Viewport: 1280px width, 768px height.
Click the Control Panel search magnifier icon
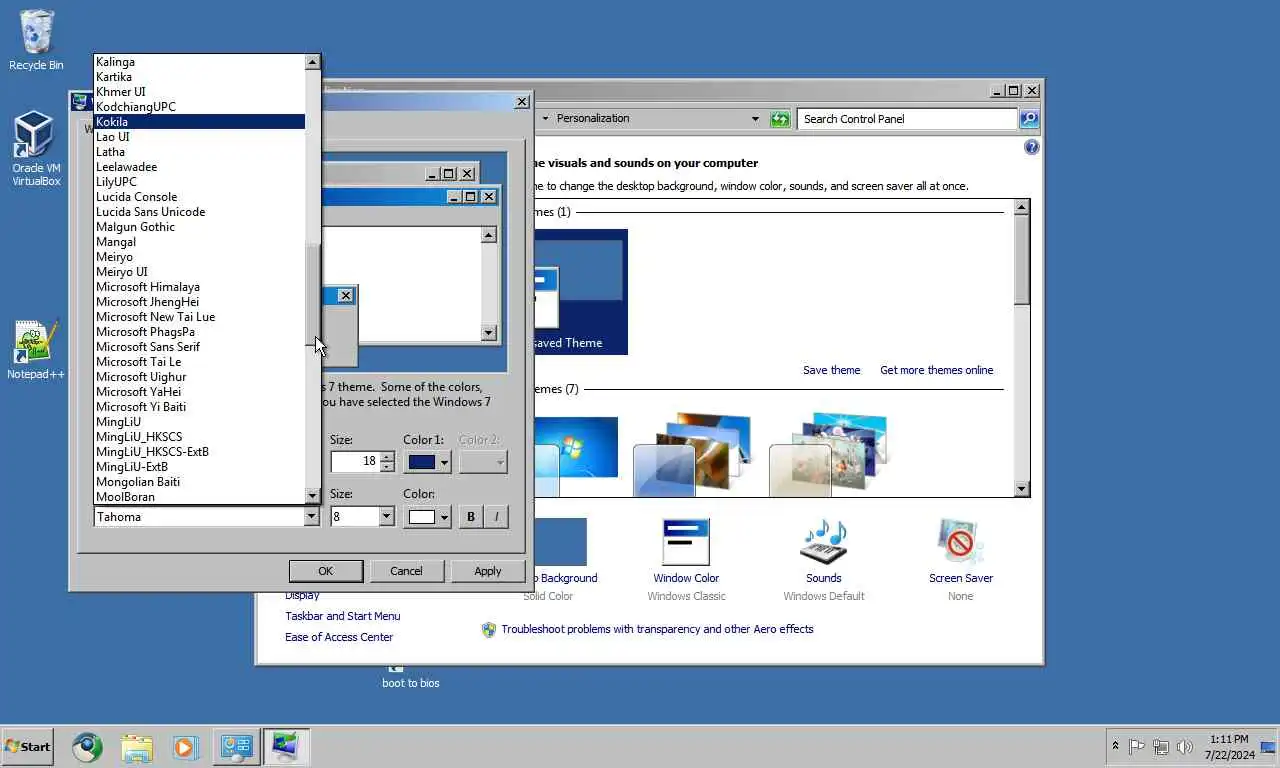tap(1029, 119)
